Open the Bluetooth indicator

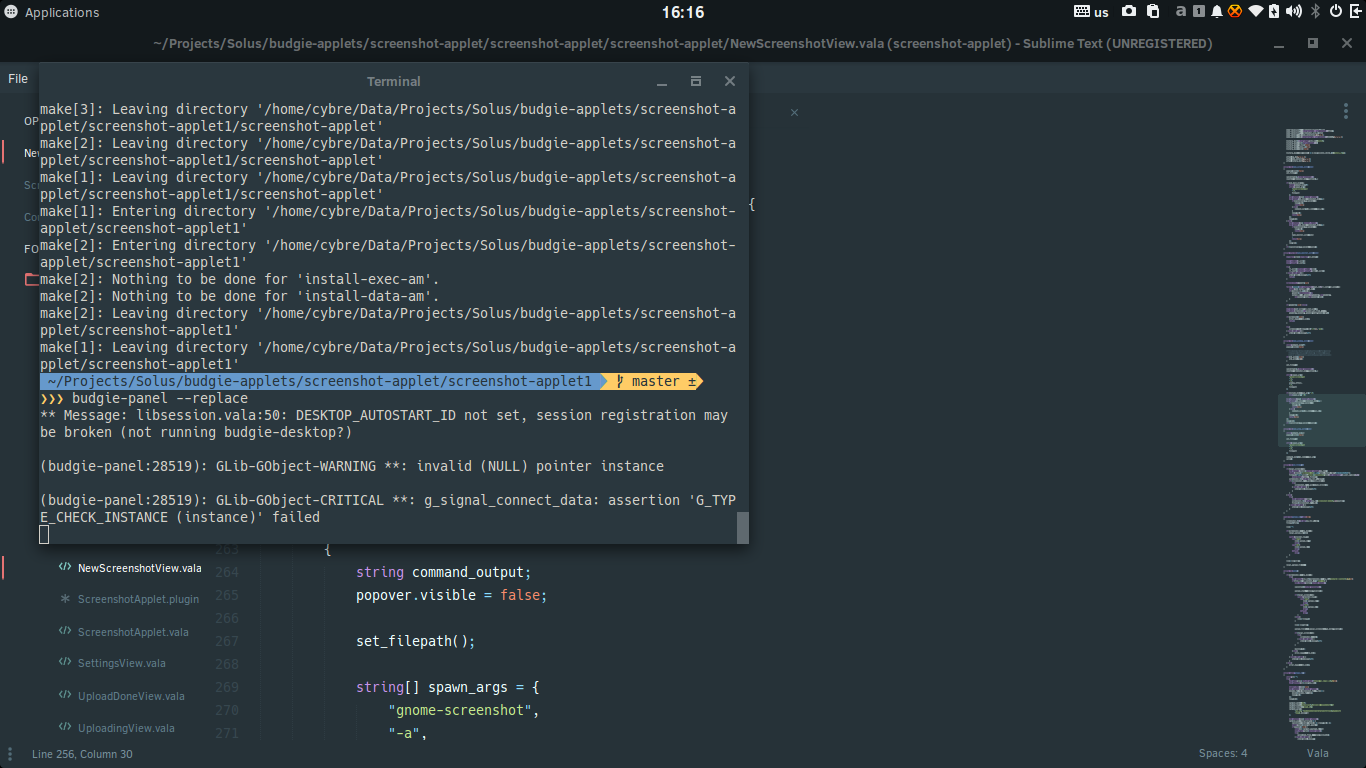point(1316,12)
